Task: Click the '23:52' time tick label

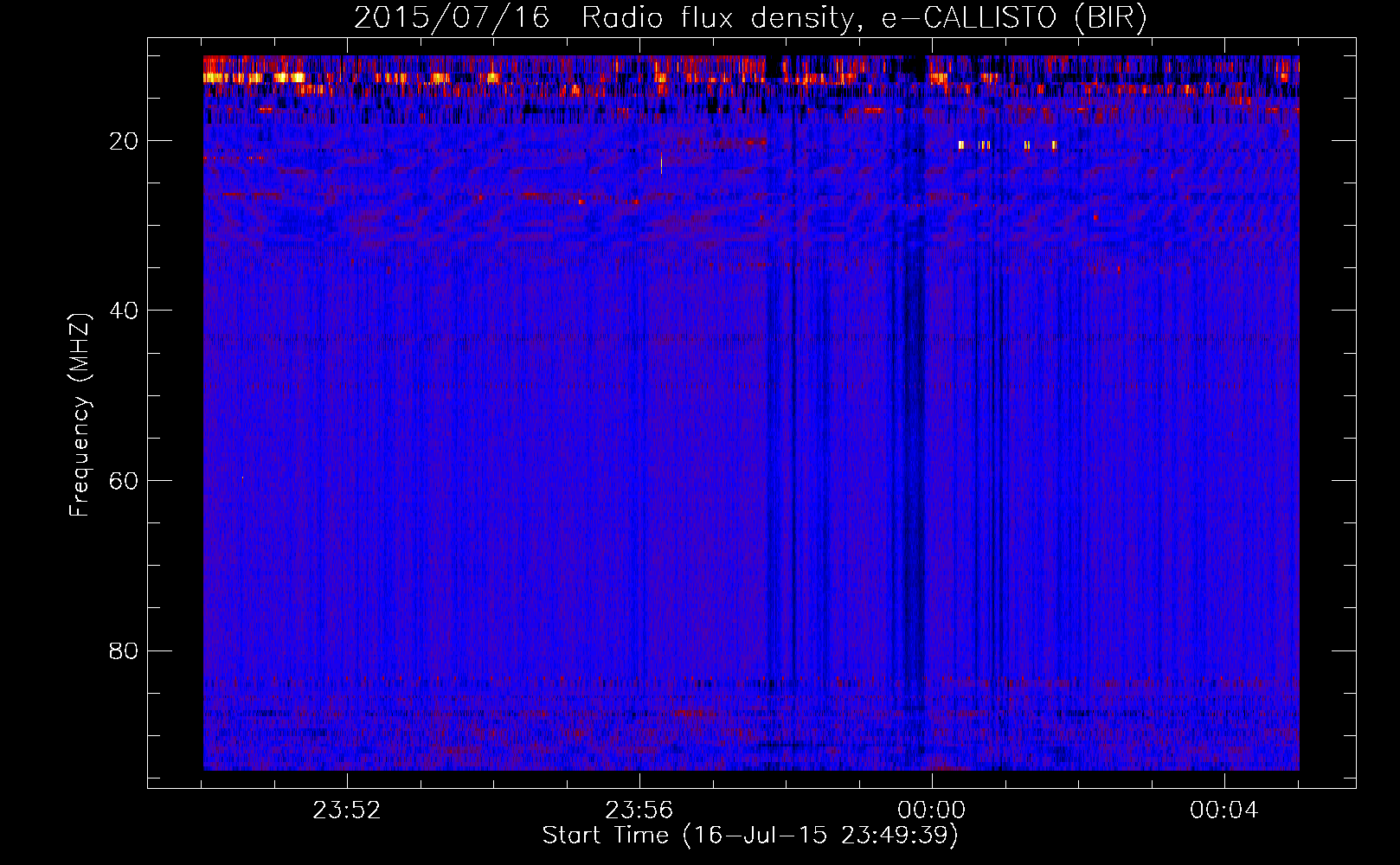Action: (x=347, y=811)
